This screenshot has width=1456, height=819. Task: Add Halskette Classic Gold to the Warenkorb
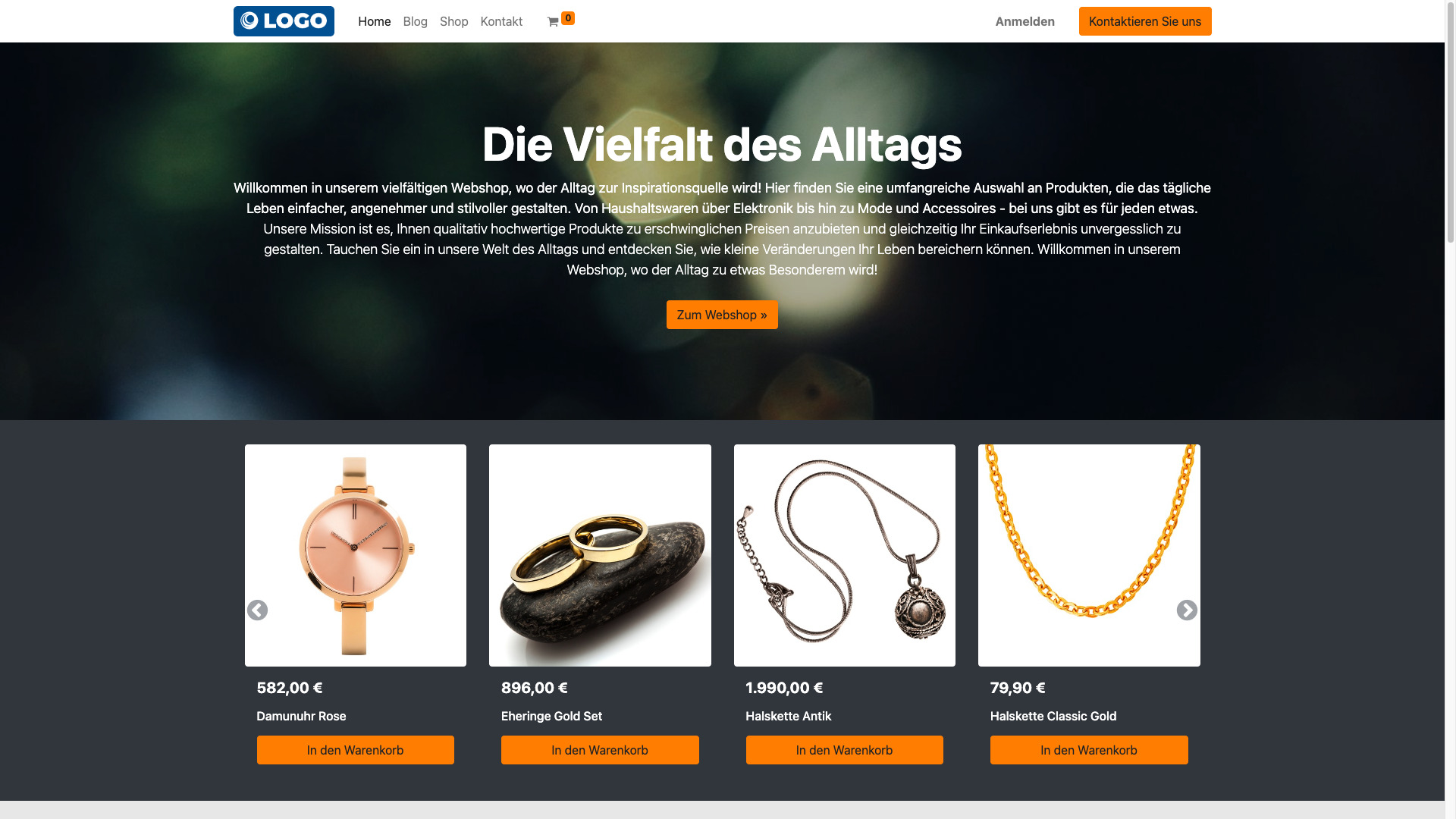1089,750
